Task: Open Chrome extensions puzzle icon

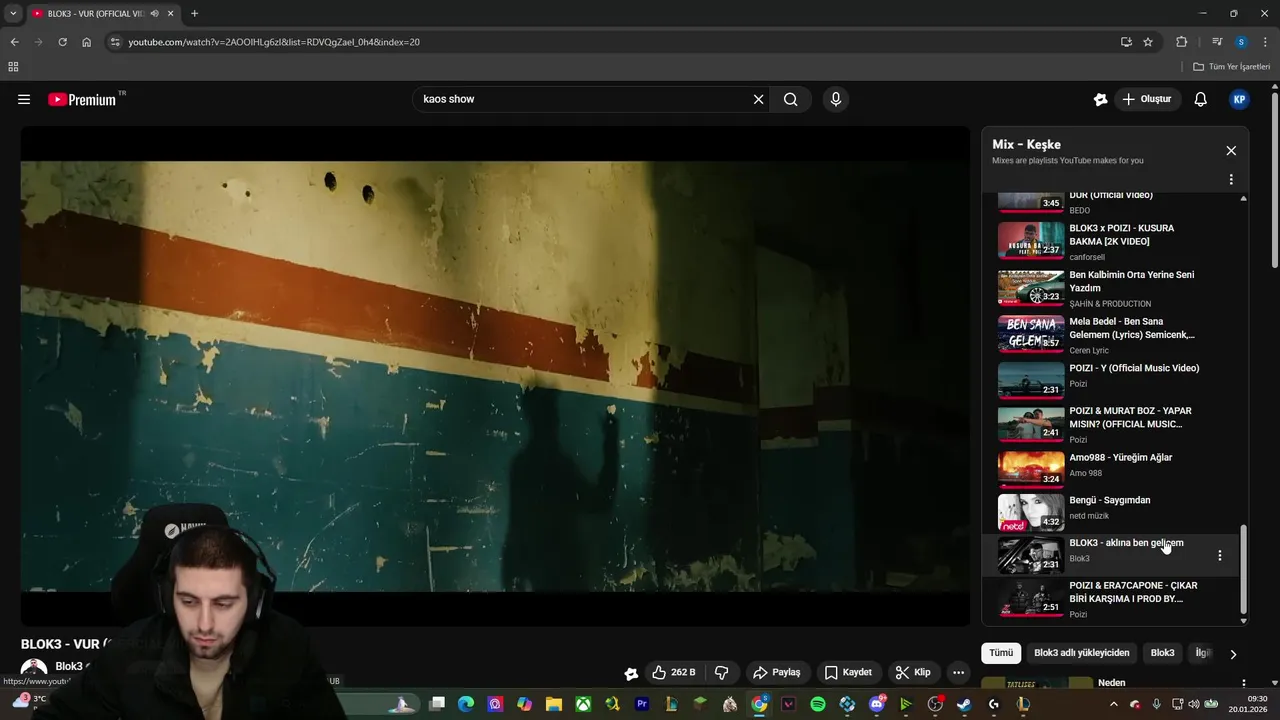Action: (x=1182, y=42)
